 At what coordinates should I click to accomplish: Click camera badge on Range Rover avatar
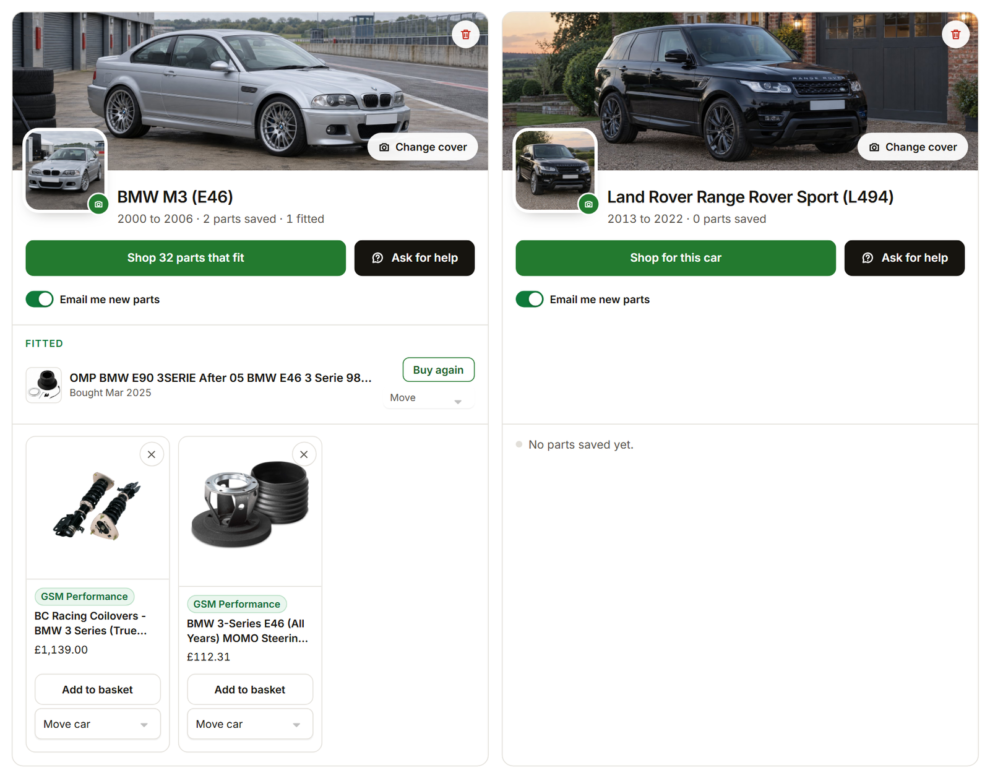pyautogui.click(x=588, y=204)
